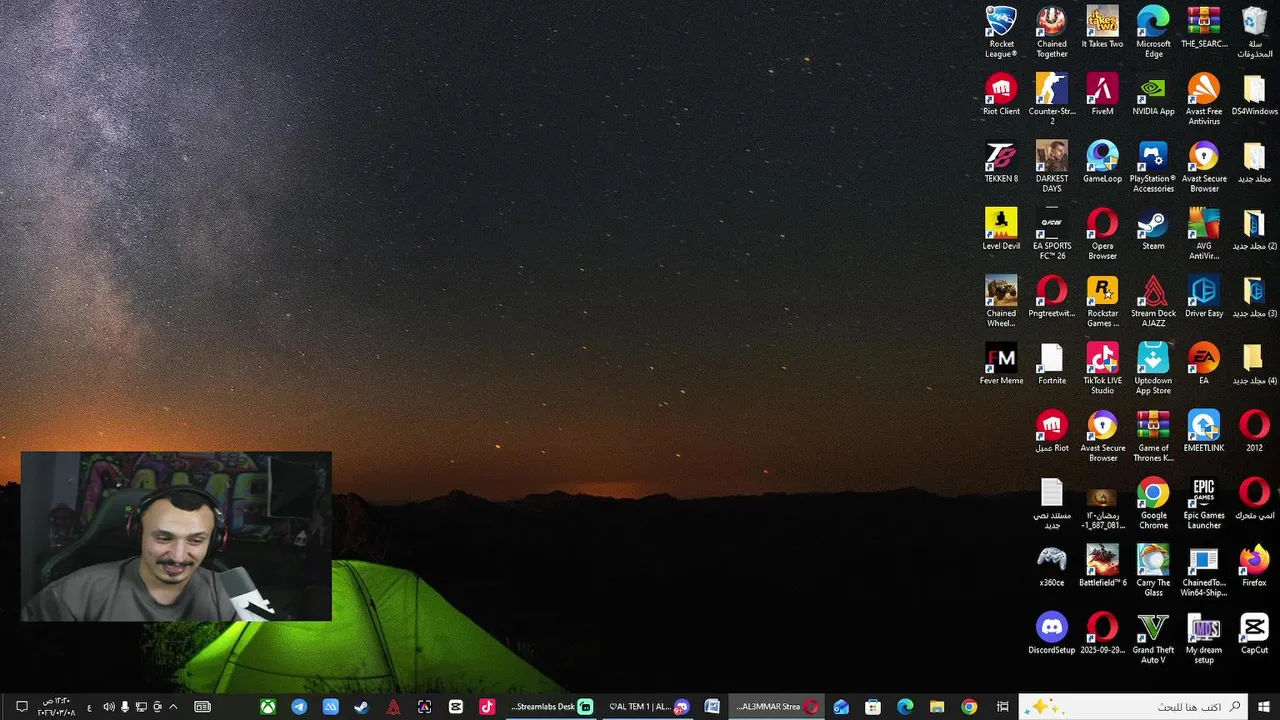Screen dimensions: 1280x720
Task: Launch the Riot Client shortcut
Action: tap(1001, 94)
